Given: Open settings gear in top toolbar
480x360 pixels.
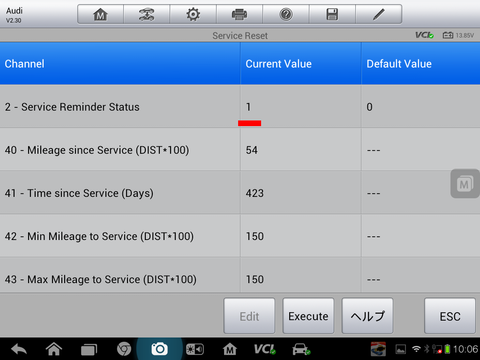Looking at the screenshot, I should pos(193,14).
